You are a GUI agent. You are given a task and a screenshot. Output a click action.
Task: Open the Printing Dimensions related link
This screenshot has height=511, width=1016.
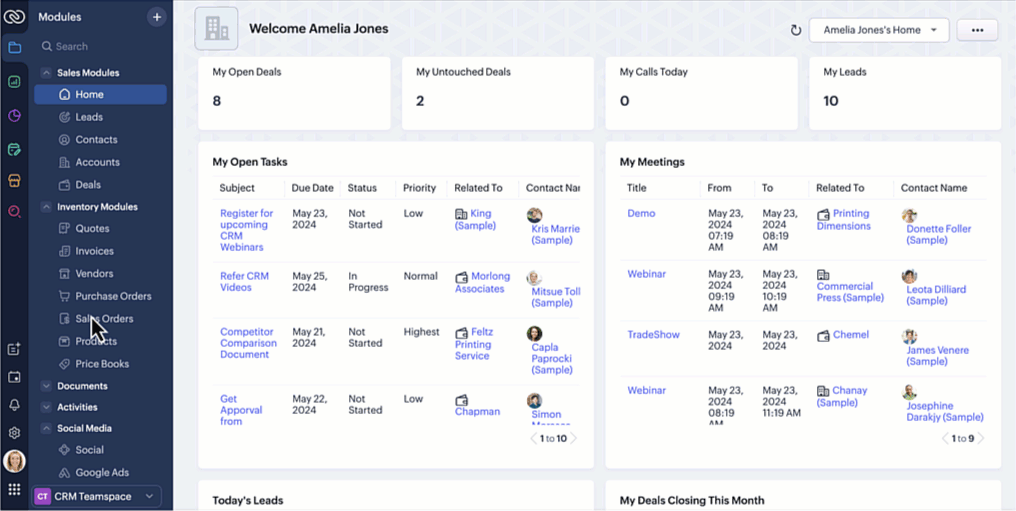[x=844, y=220]
